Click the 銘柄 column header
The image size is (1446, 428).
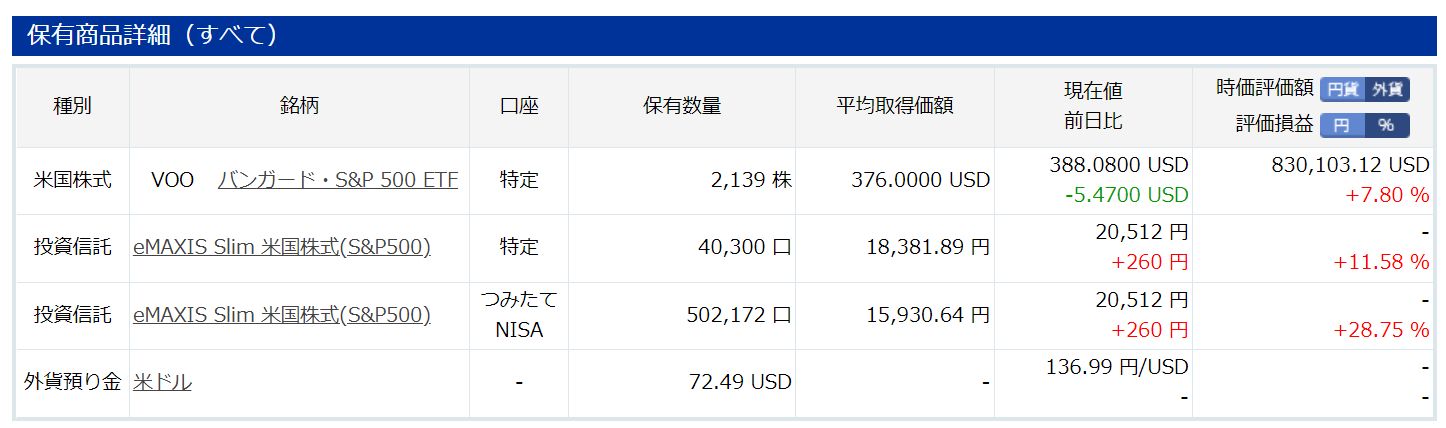pos(299,106)
